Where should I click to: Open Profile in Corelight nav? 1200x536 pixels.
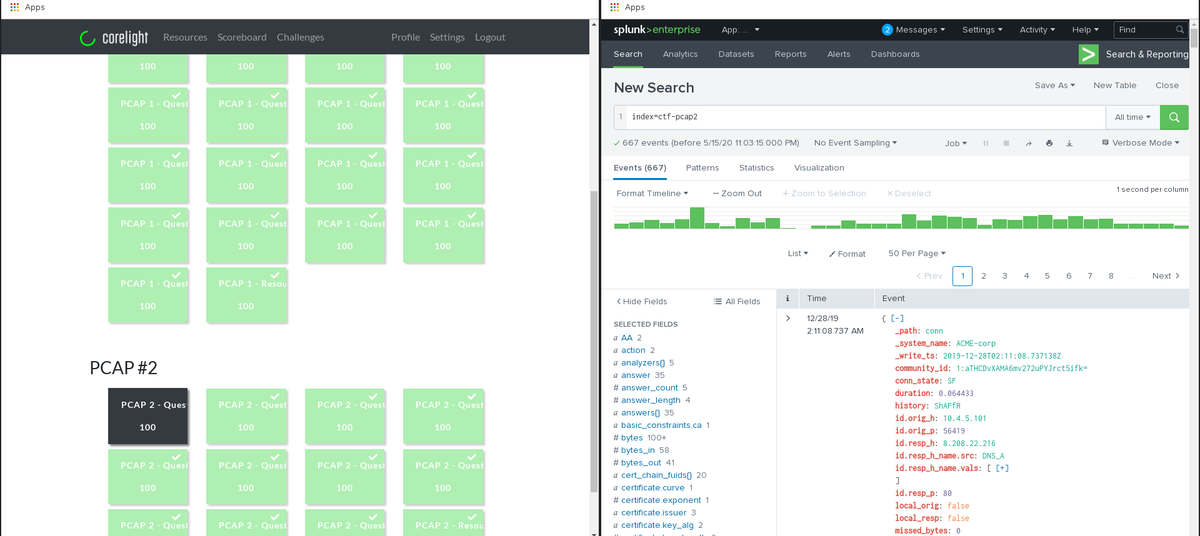(x=406, y=37)
